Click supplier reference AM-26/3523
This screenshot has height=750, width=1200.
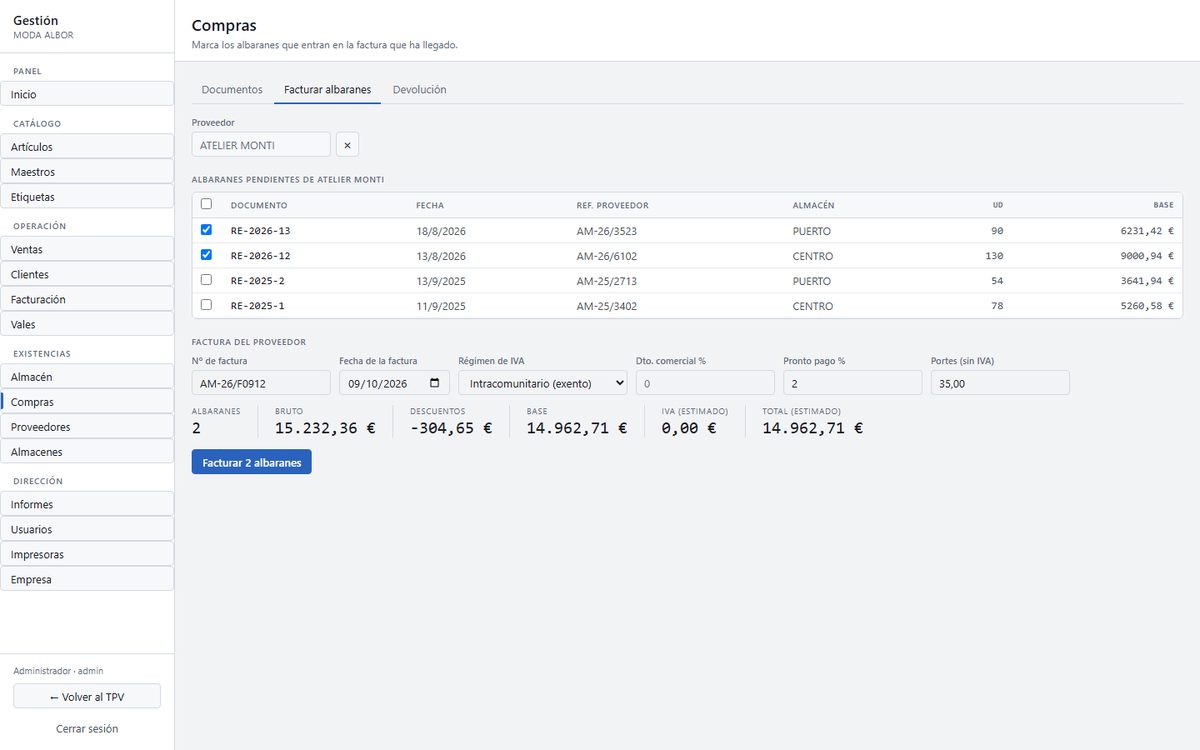607,231
